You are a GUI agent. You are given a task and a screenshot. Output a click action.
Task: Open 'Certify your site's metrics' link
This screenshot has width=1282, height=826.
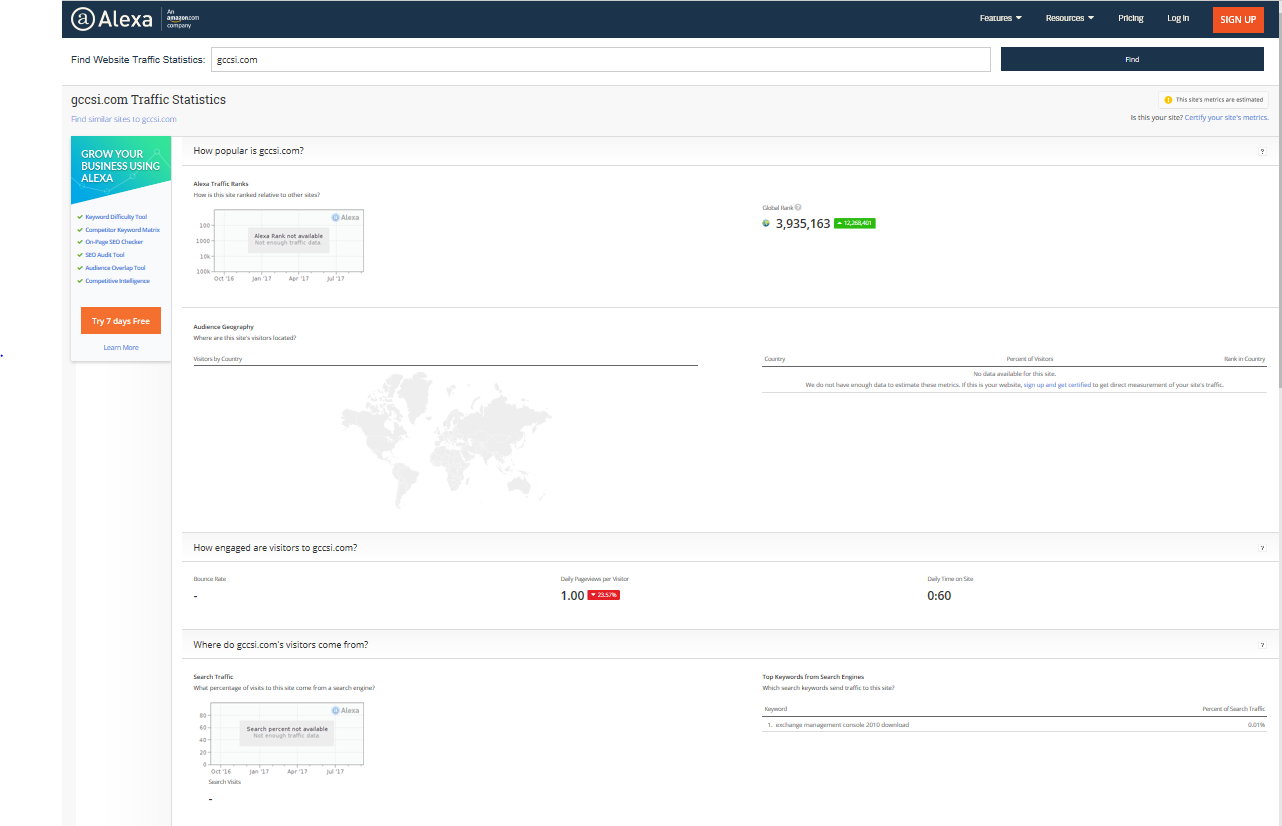1226,118
